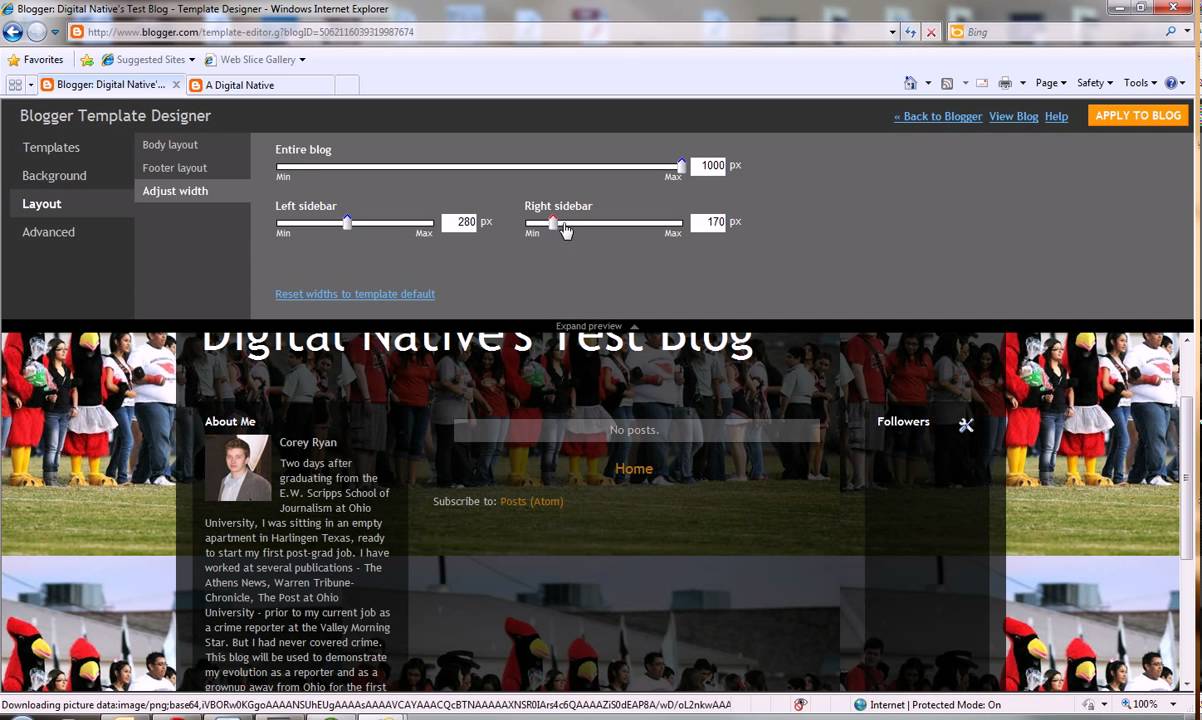Screen dimensions: 1202x720
Task: Click the IE forward arrow button
Action: 37,32
